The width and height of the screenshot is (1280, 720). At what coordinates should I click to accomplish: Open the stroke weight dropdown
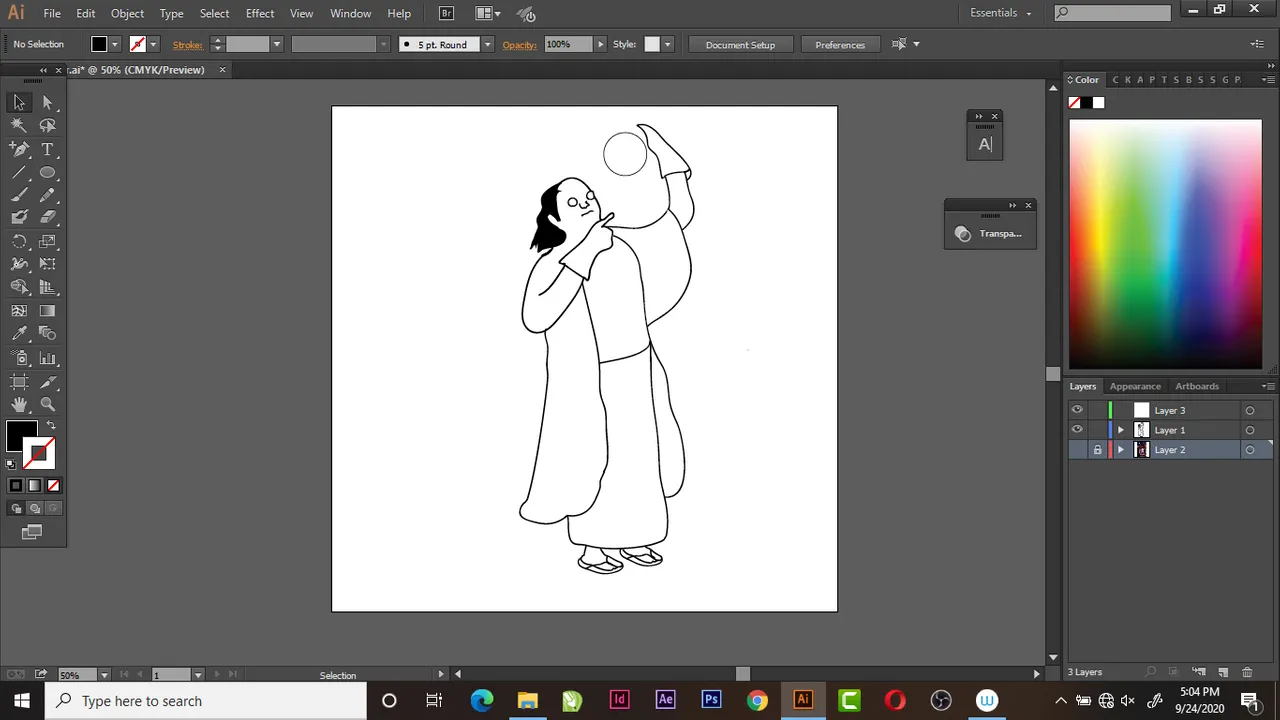point(277,44)
